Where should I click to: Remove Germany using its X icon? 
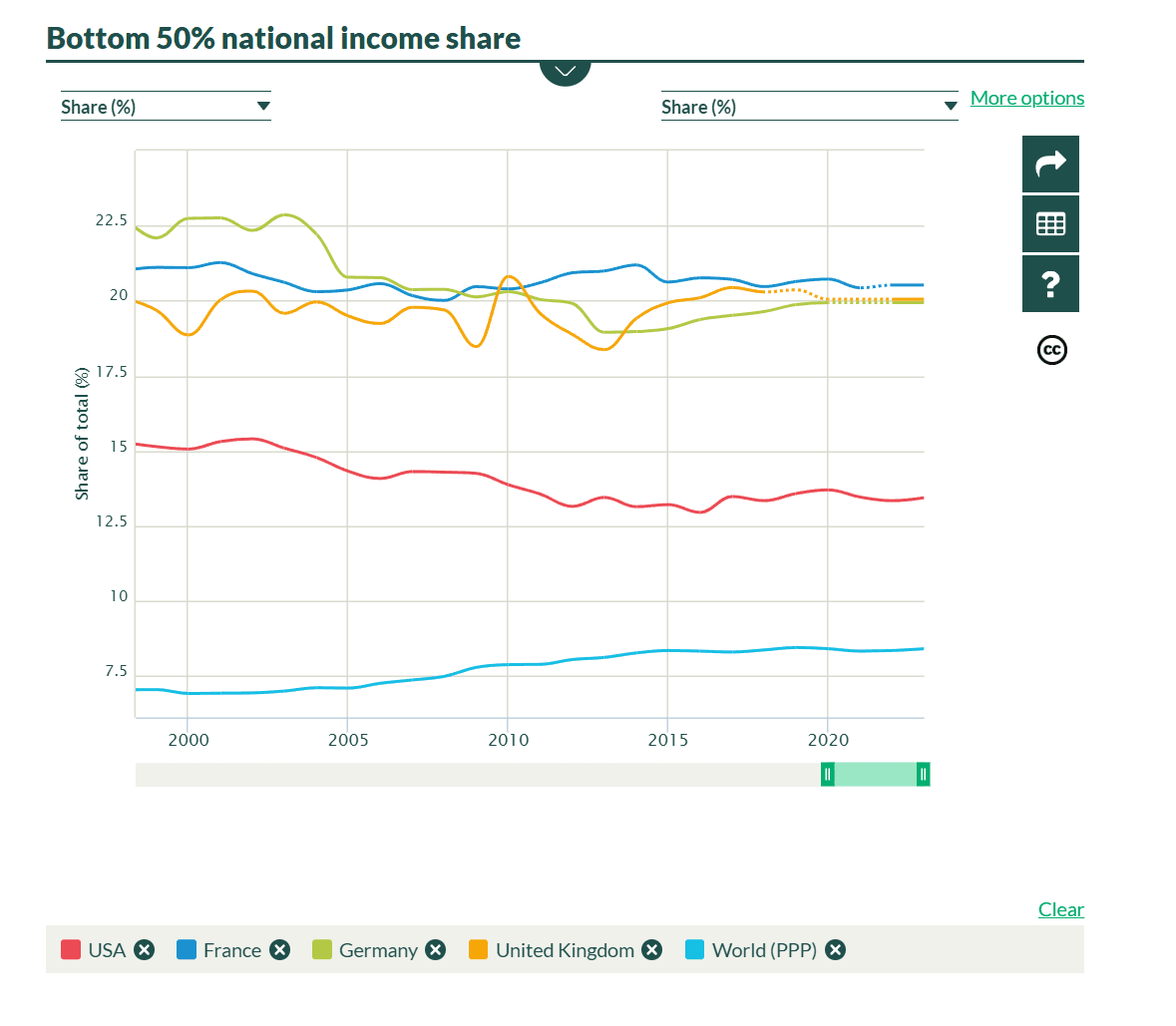click(436, 950)
